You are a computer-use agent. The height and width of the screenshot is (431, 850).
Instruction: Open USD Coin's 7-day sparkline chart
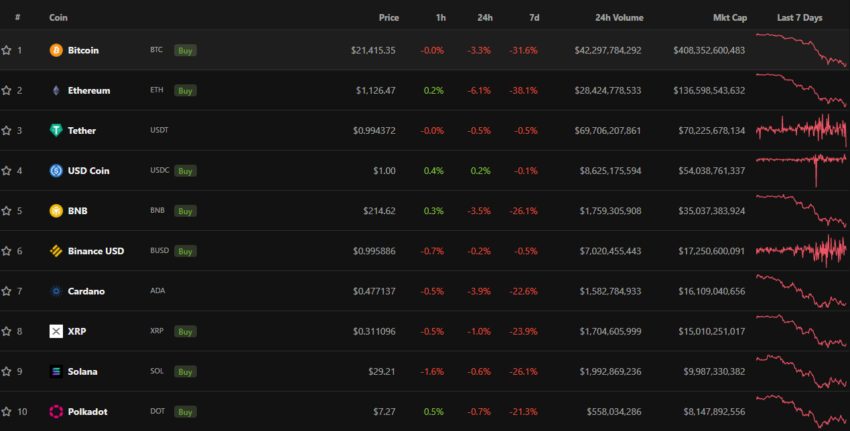tap(801, 170)
